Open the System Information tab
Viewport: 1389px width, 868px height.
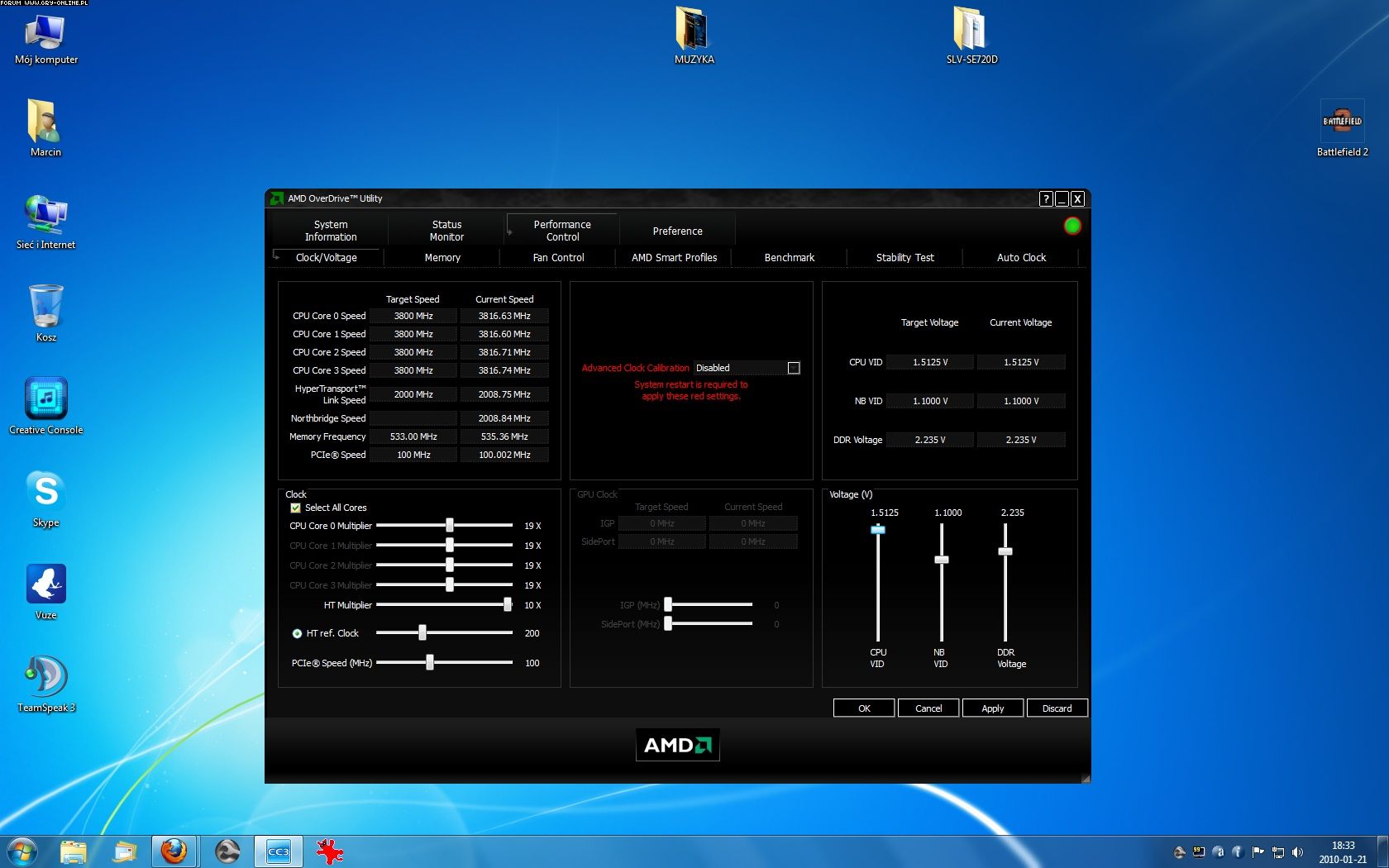point(331,231)
